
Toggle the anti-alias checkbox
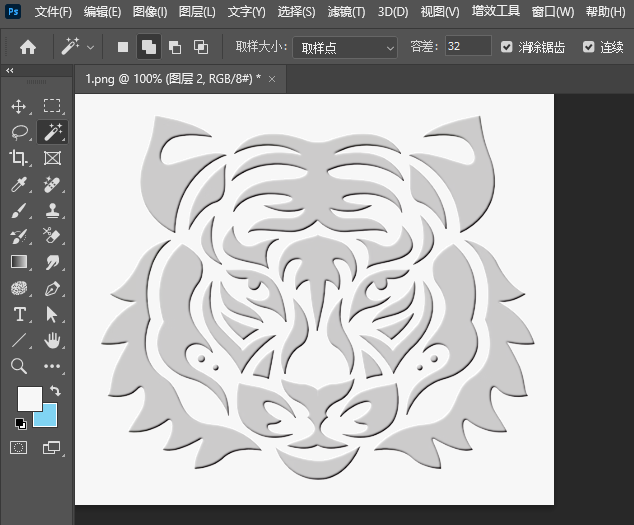[506, 47]
